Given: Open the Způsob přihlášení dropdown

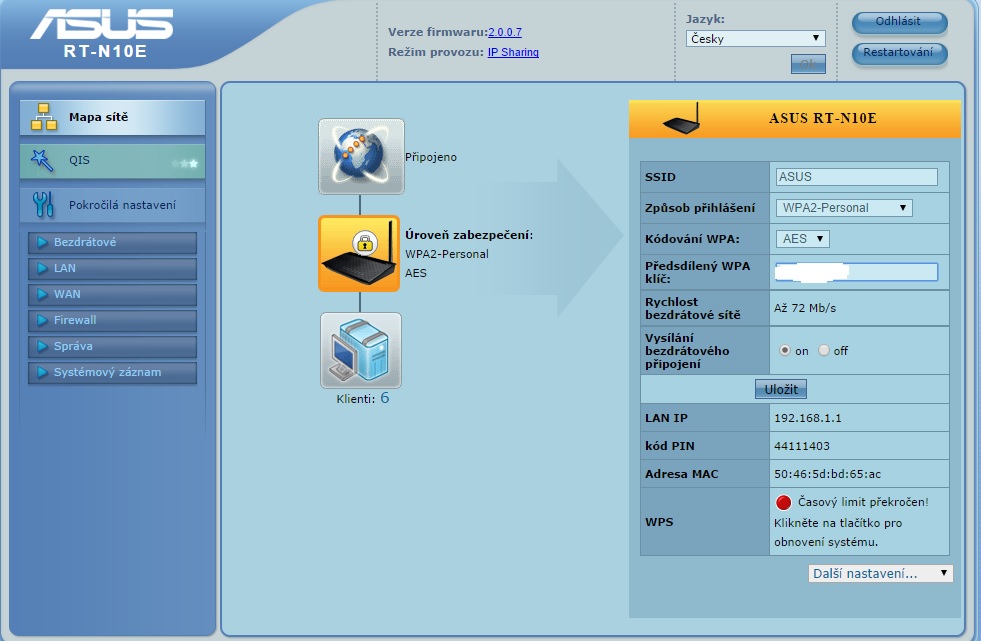Looking at the screenshot, I should coord(844,208).
